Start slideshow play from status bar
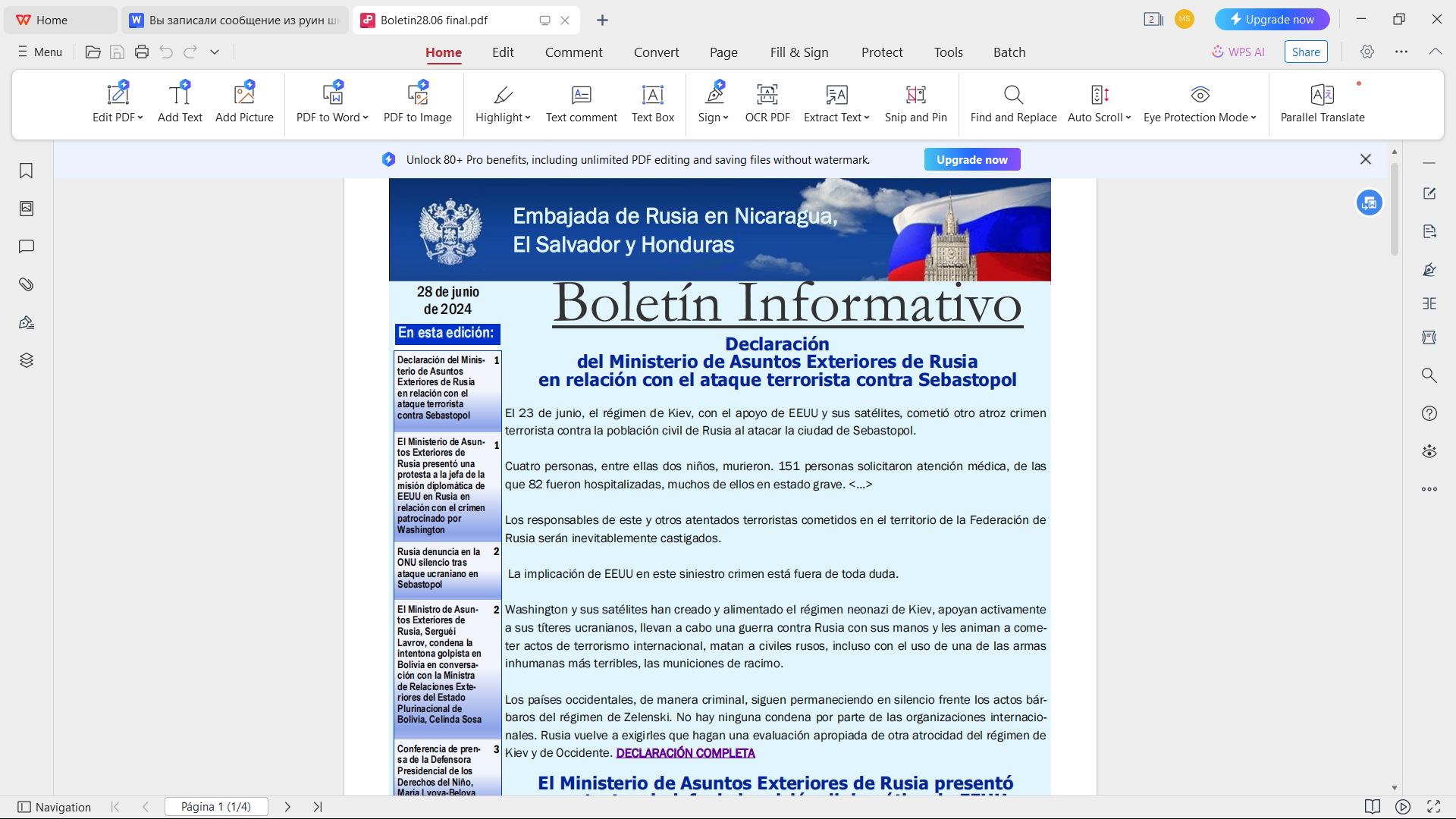Screen dimensions: 1456x819 point(1403,807)
